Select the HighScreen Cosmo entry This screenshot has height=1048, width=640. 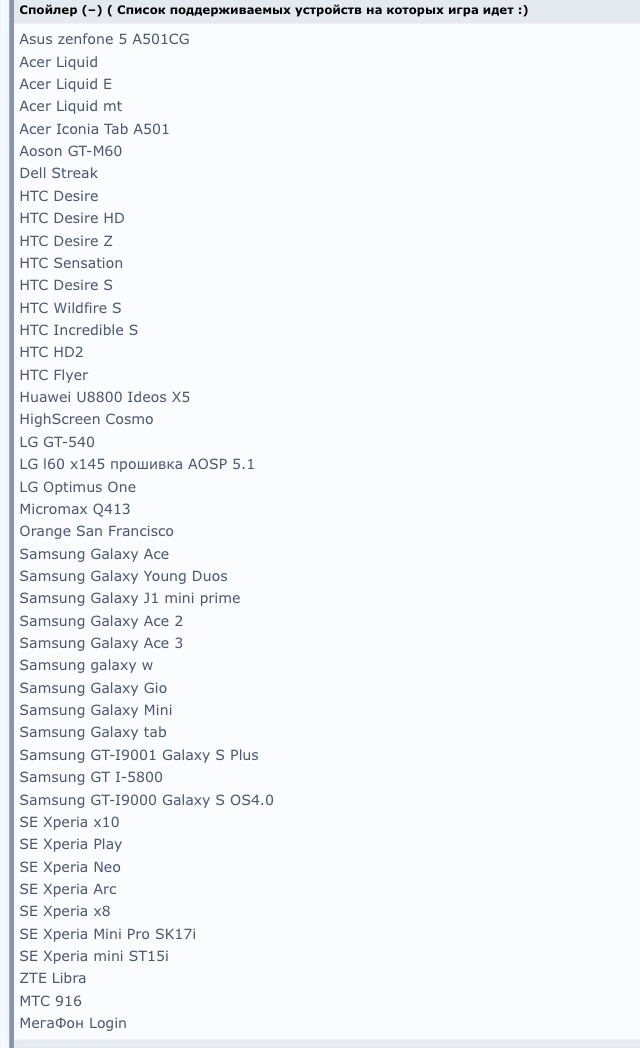(x=86, y=419)
